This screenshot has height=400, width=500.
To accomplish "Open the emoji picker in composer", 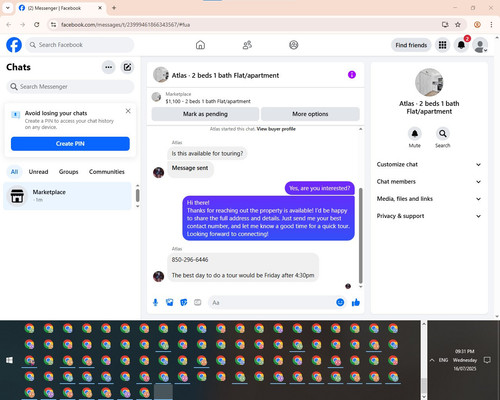I will (x=340, y=302).
